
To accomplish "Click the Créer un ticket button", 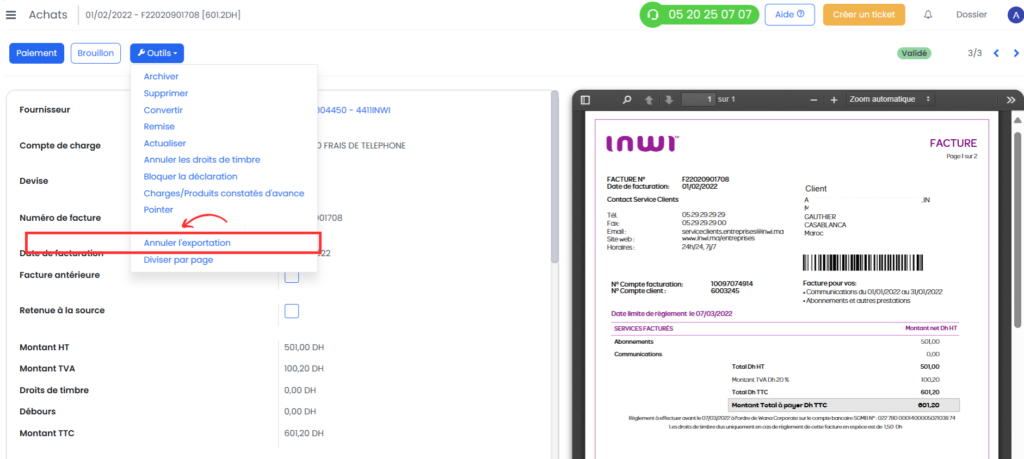I will 863,14.
